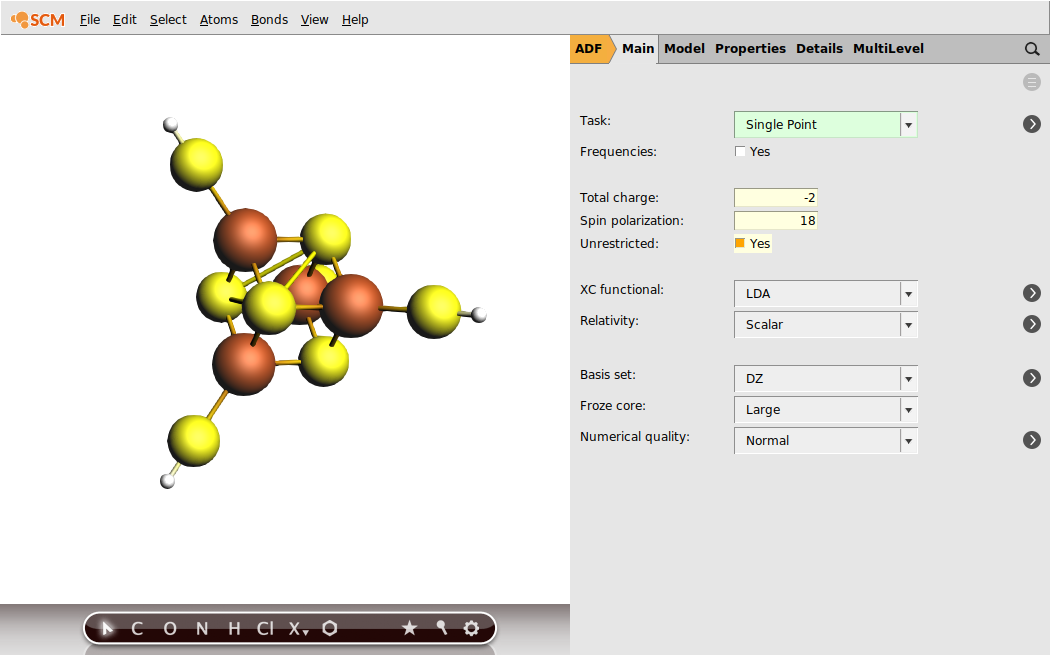Image resolution: width=1050 pixels, height=655 pixels.
Task: Open the X element chooser dropdown
Action: [293, 628]
